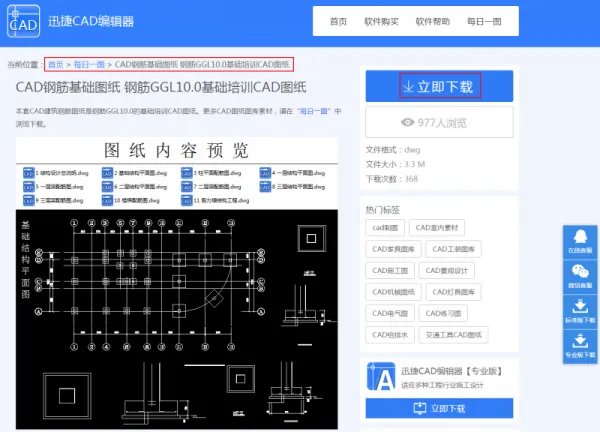
Task: Click the 迅捷CAD编辑器【专业版】 title text
Action: 452,371
